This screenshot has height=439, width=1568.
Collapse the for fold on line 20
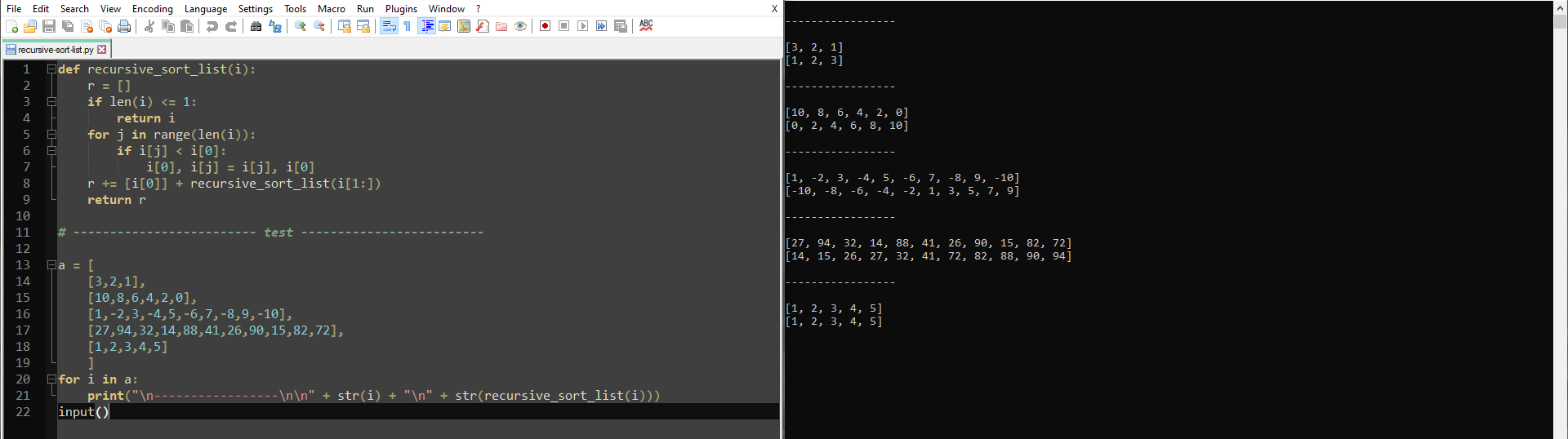51,379
